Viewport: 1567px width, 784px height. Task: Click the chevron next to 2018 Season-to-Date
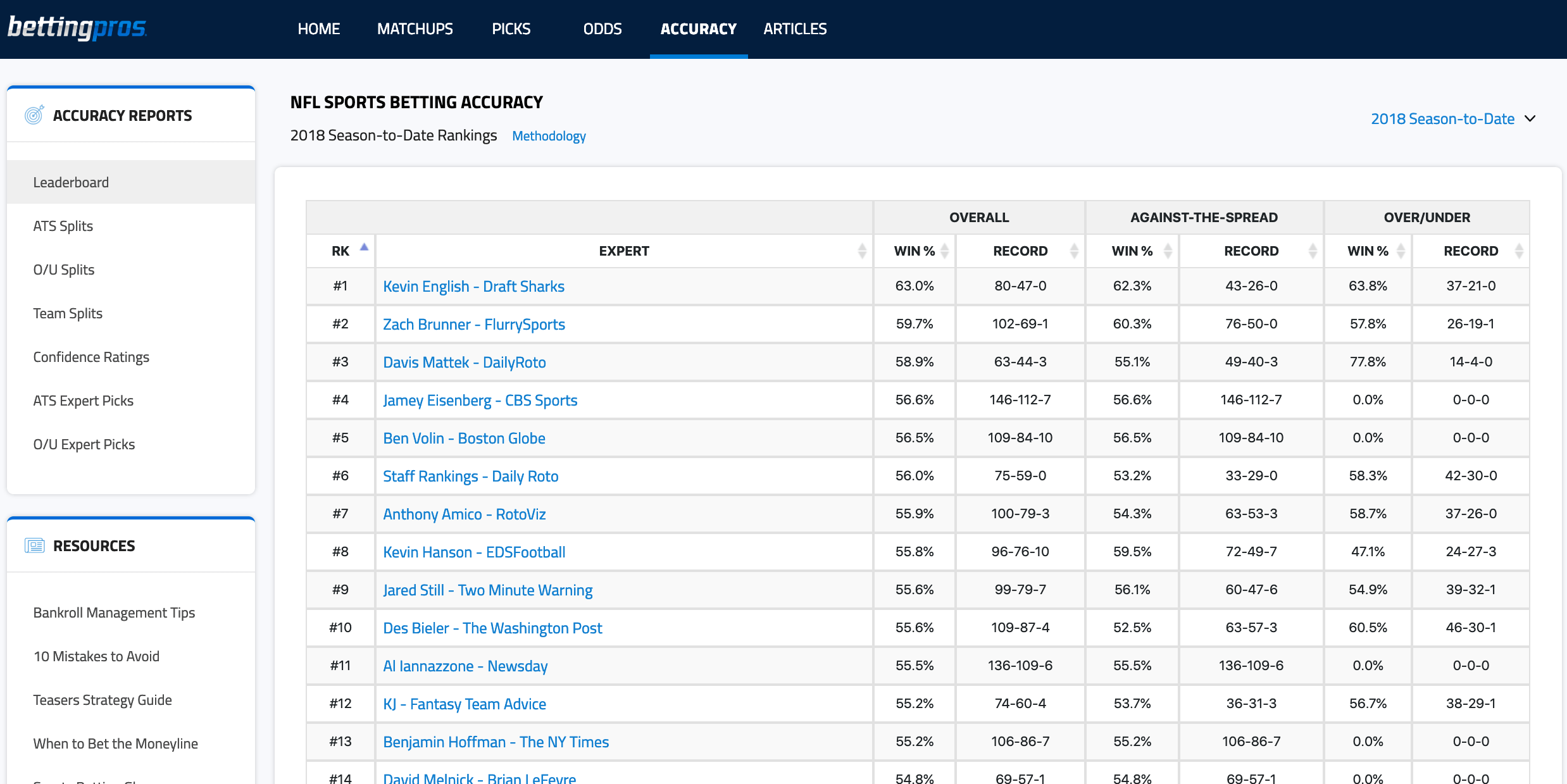1531,118
